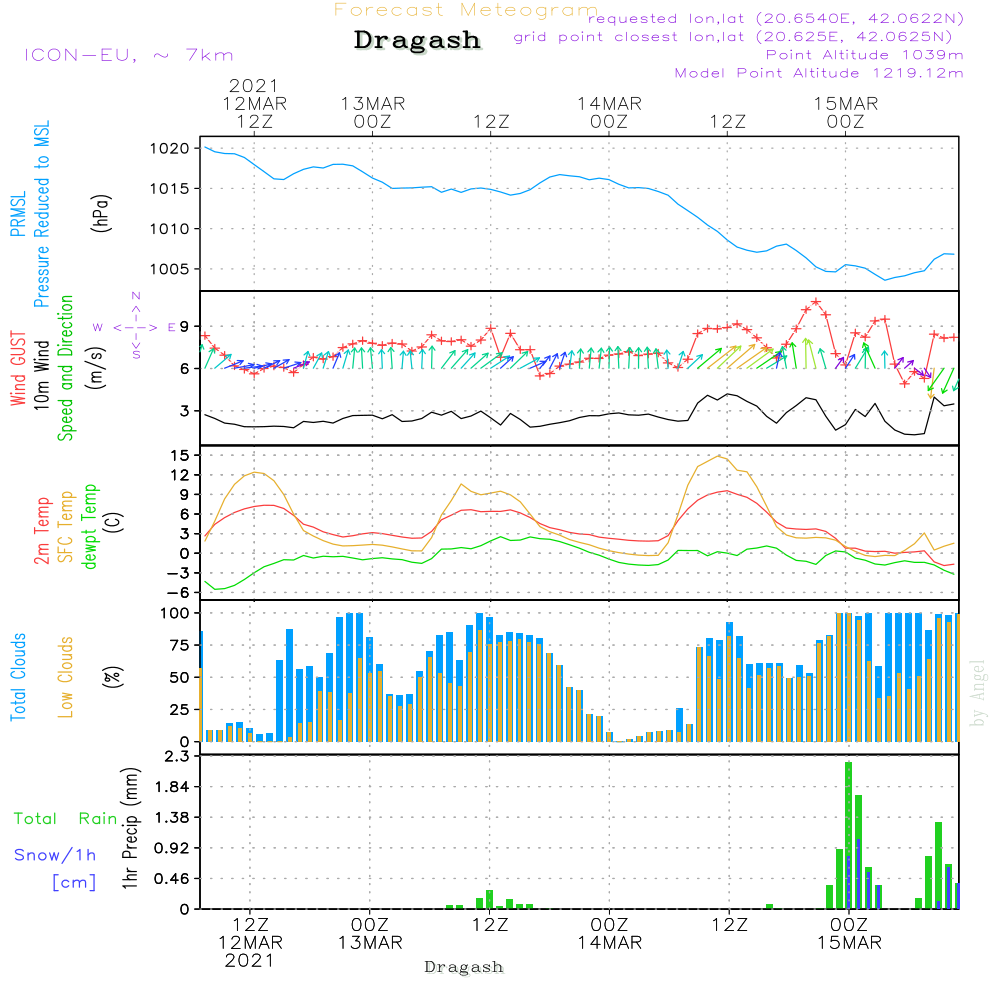Screen dimensions: 1000x1000
Task: Click 'Model Point Altitude 1219.12m' text
Action: (819, 73)
